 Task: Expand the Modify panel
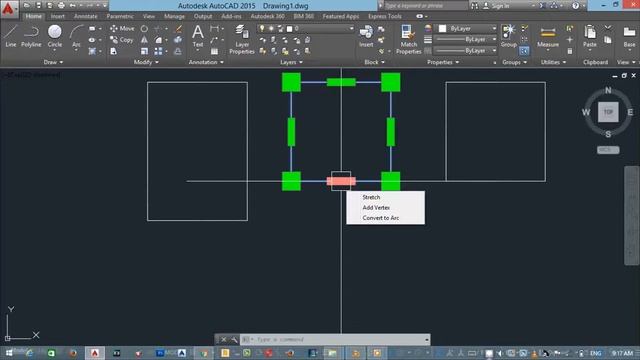point(146,62)
